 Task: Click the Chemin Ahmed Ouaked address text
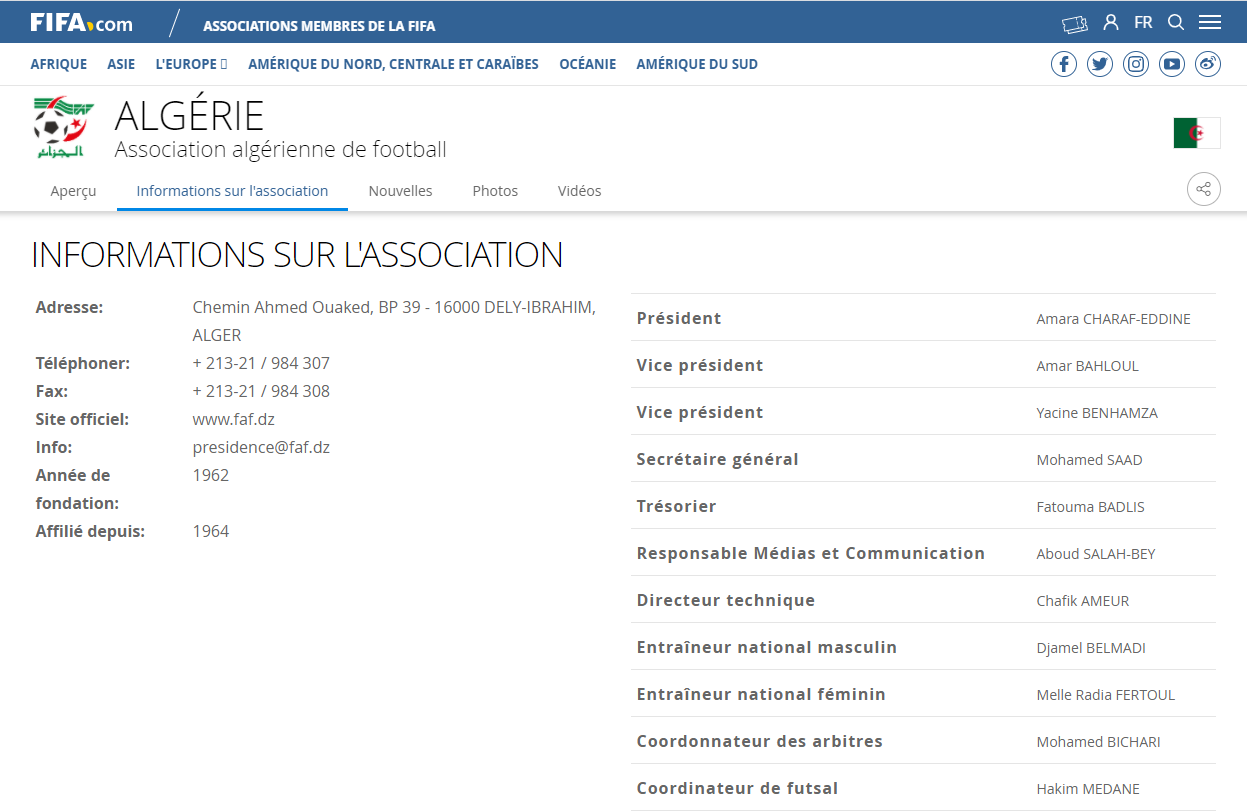(394, 321)
